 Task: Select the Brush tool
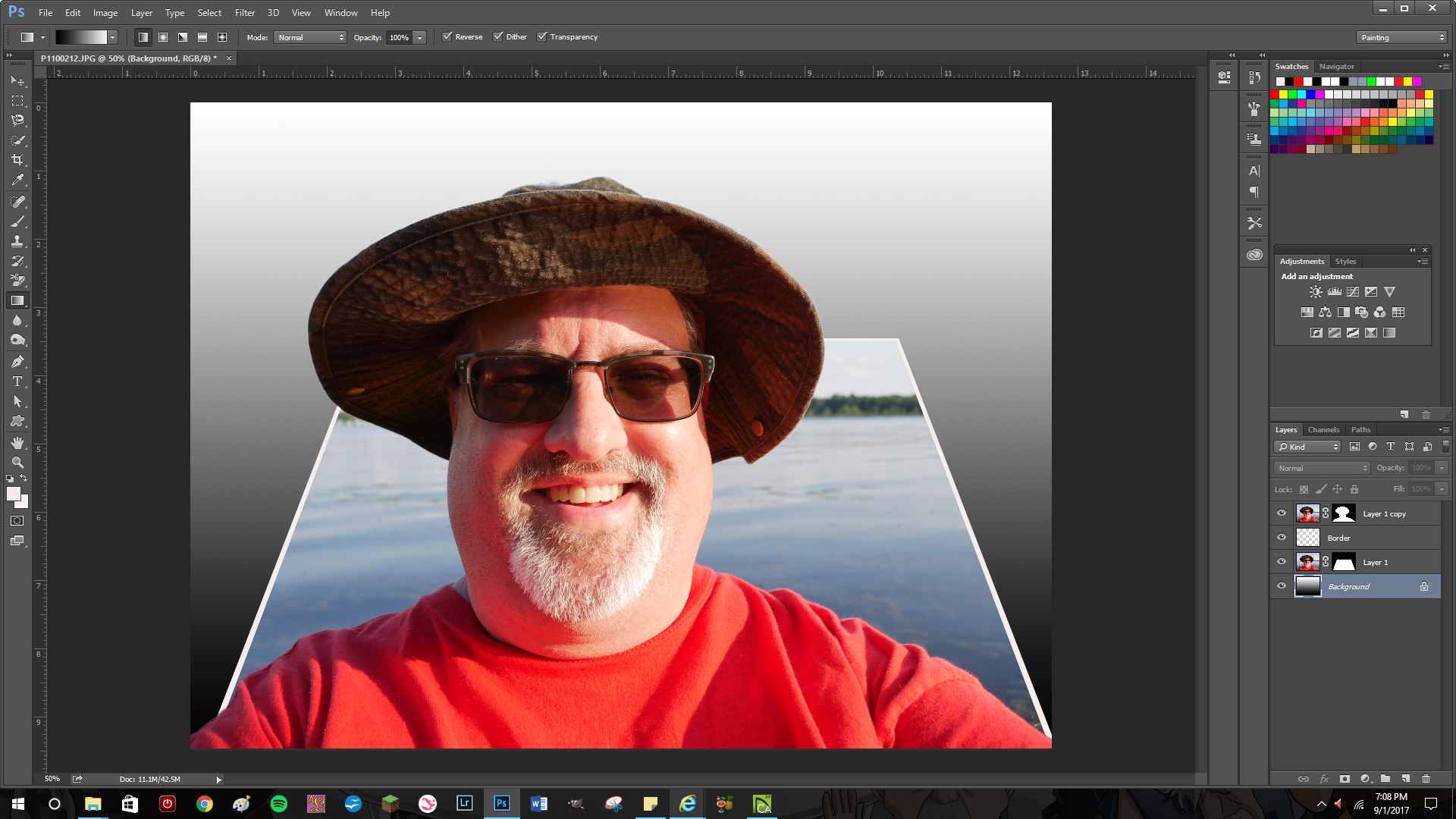(17, 221)
